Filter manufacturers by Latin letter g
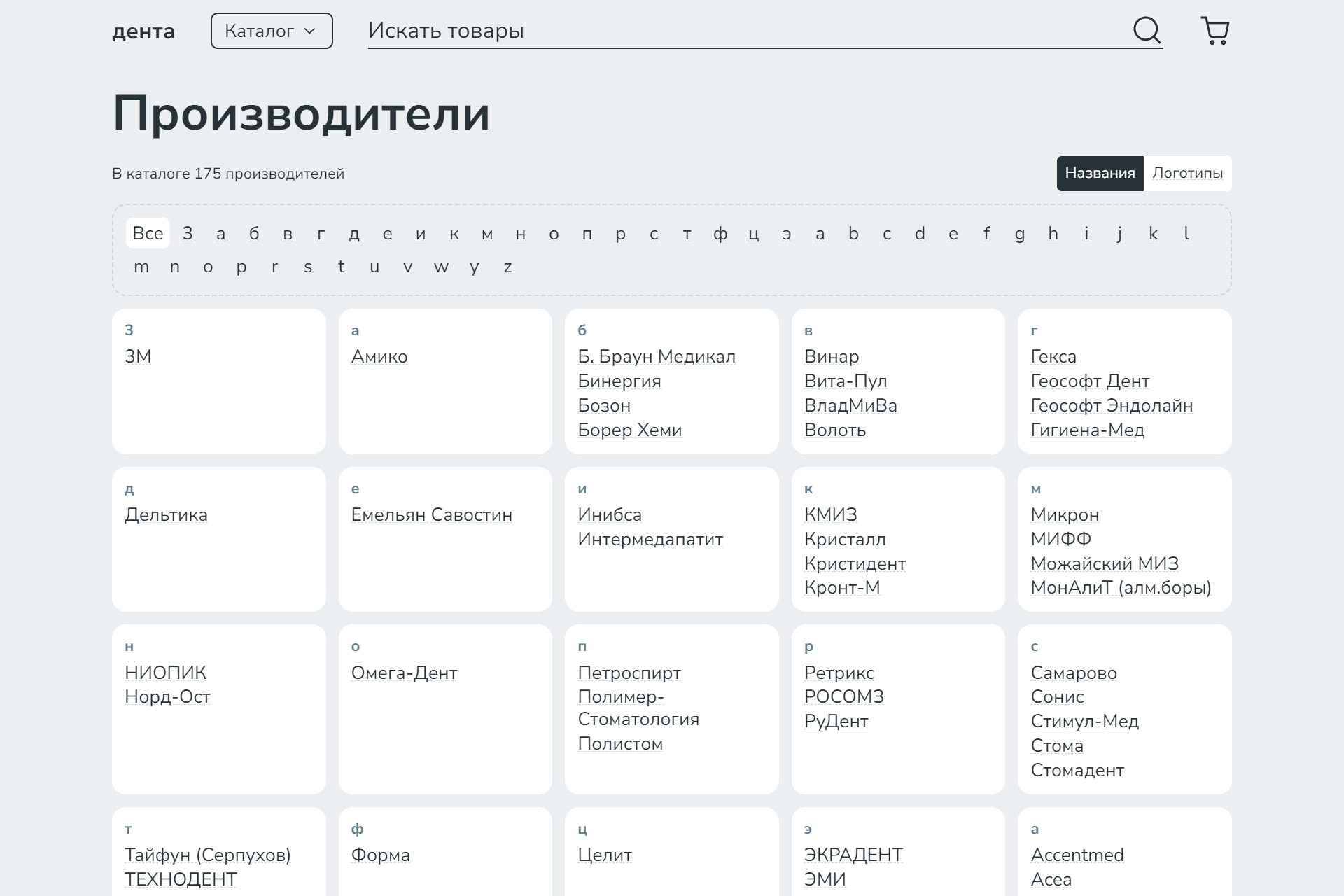The image size is (1344, 896). click(1020, 233)
